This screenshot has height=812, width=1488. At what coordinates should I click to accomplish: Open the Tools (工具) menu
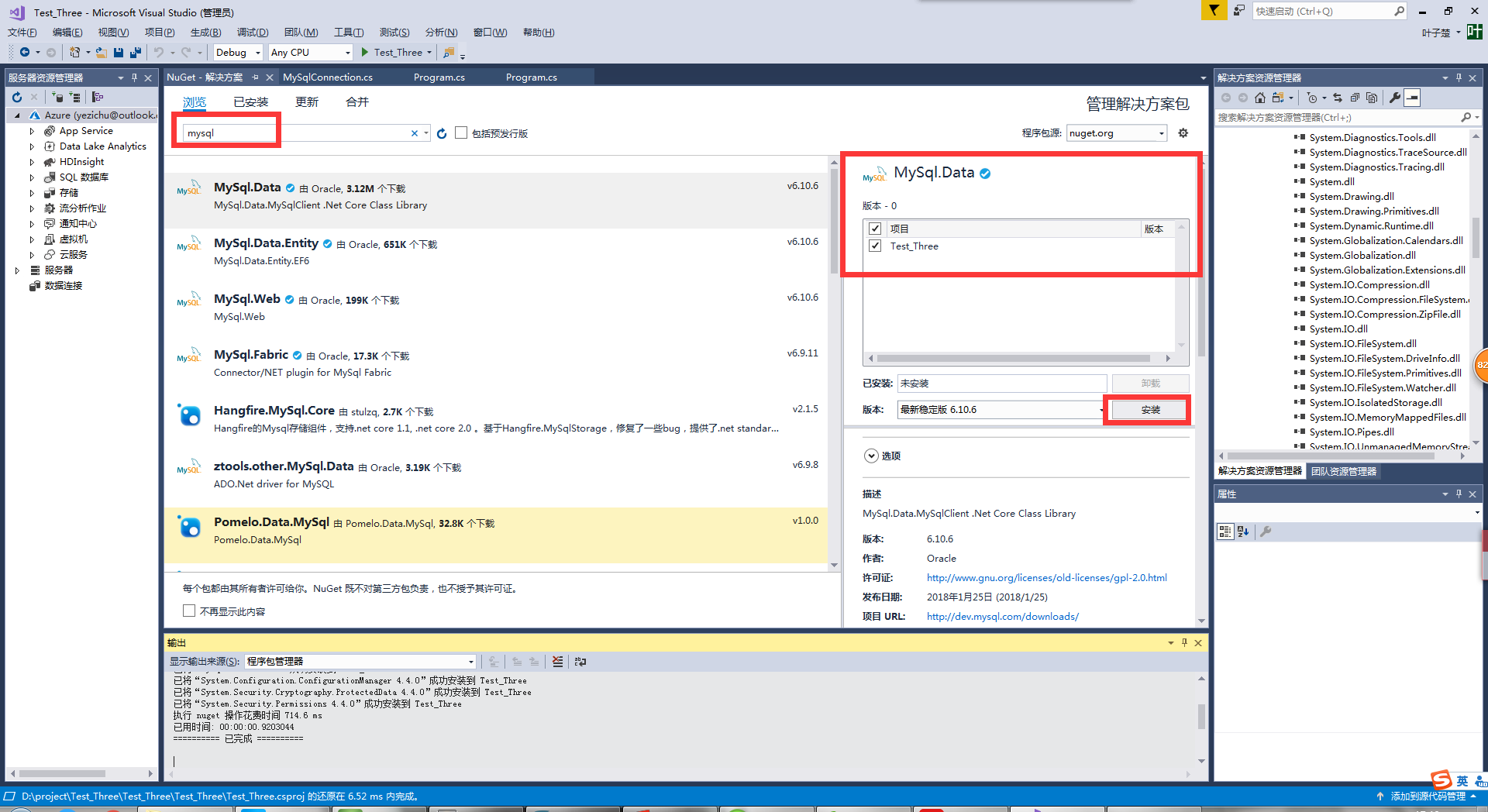(x=349, y=32)
